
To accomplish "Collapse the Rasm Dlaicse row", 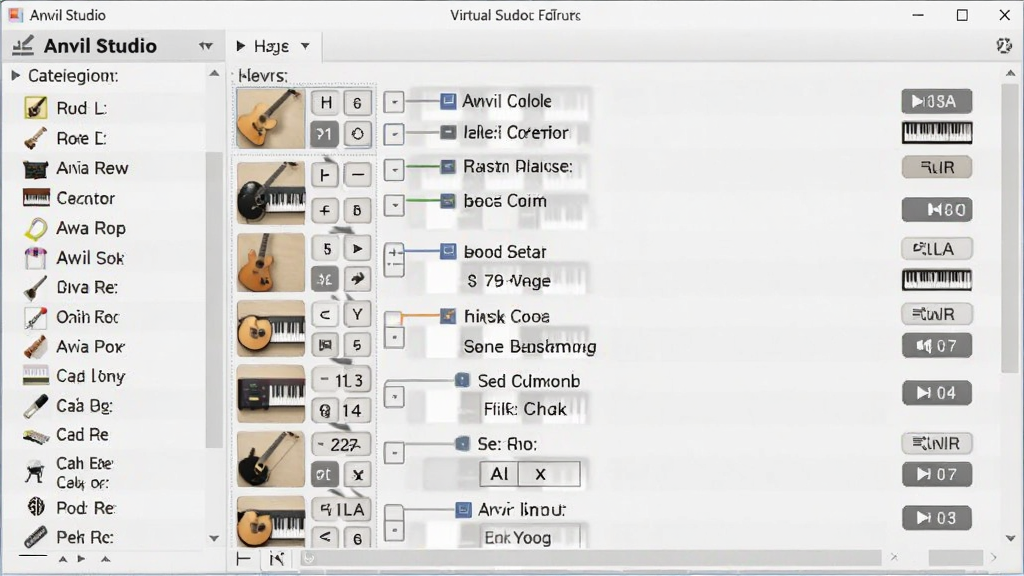I will 394,170.
